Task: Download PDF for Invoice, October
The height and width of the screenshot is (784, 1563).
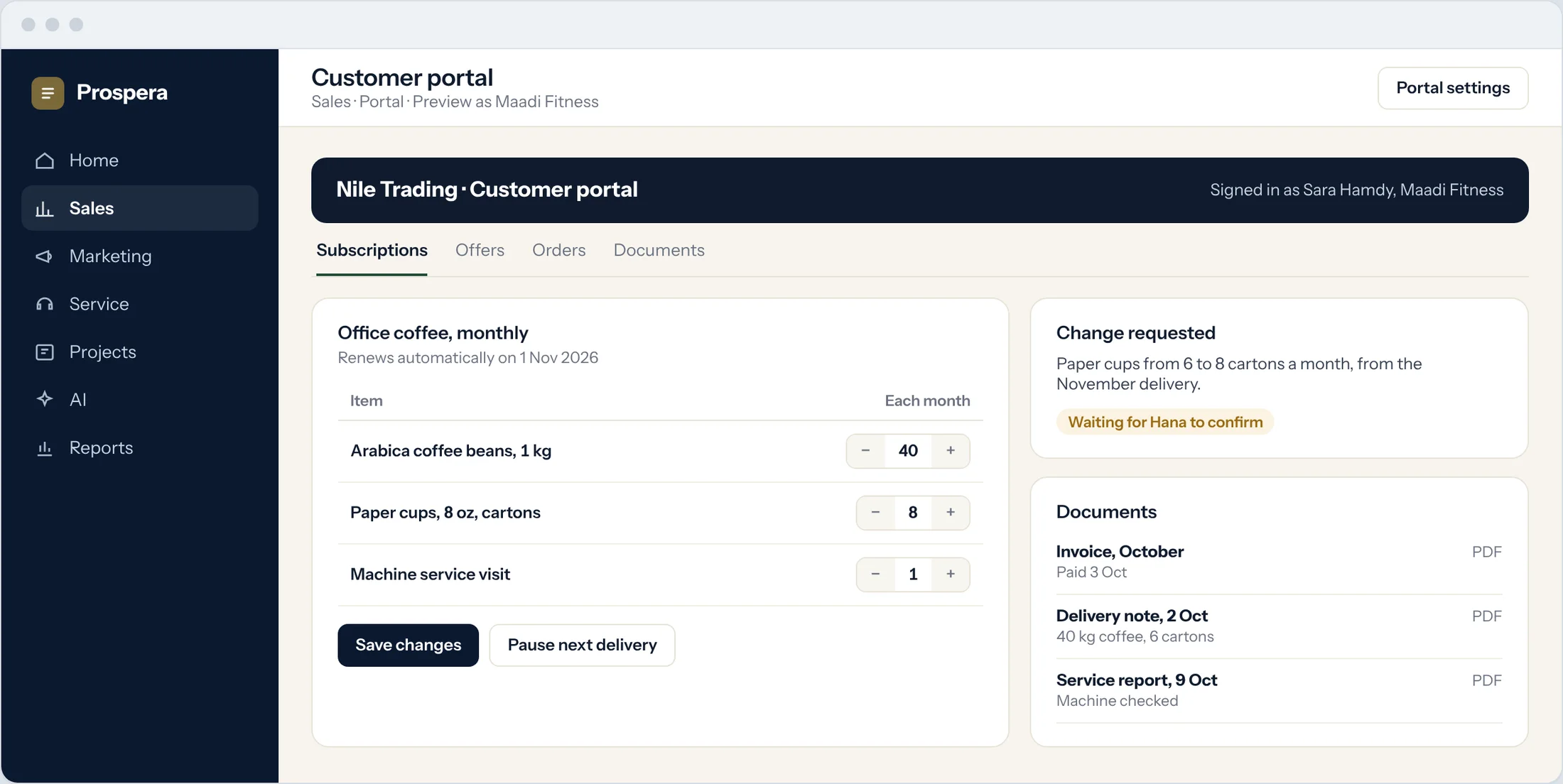Action: pos(1486,552)
